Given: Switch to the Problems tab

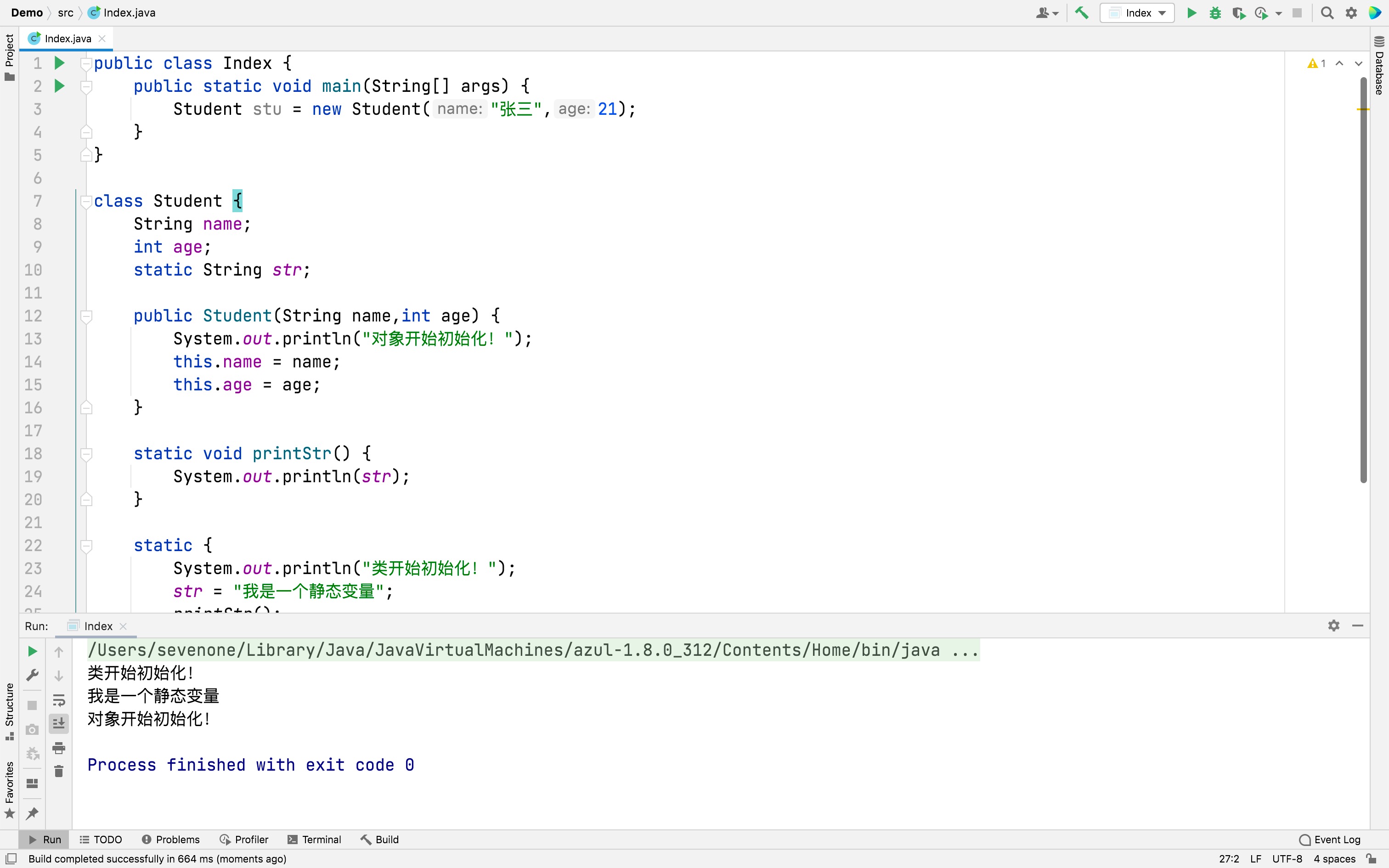Looking at the screenshot, I should pyautogui.click(x=170, y=840).
